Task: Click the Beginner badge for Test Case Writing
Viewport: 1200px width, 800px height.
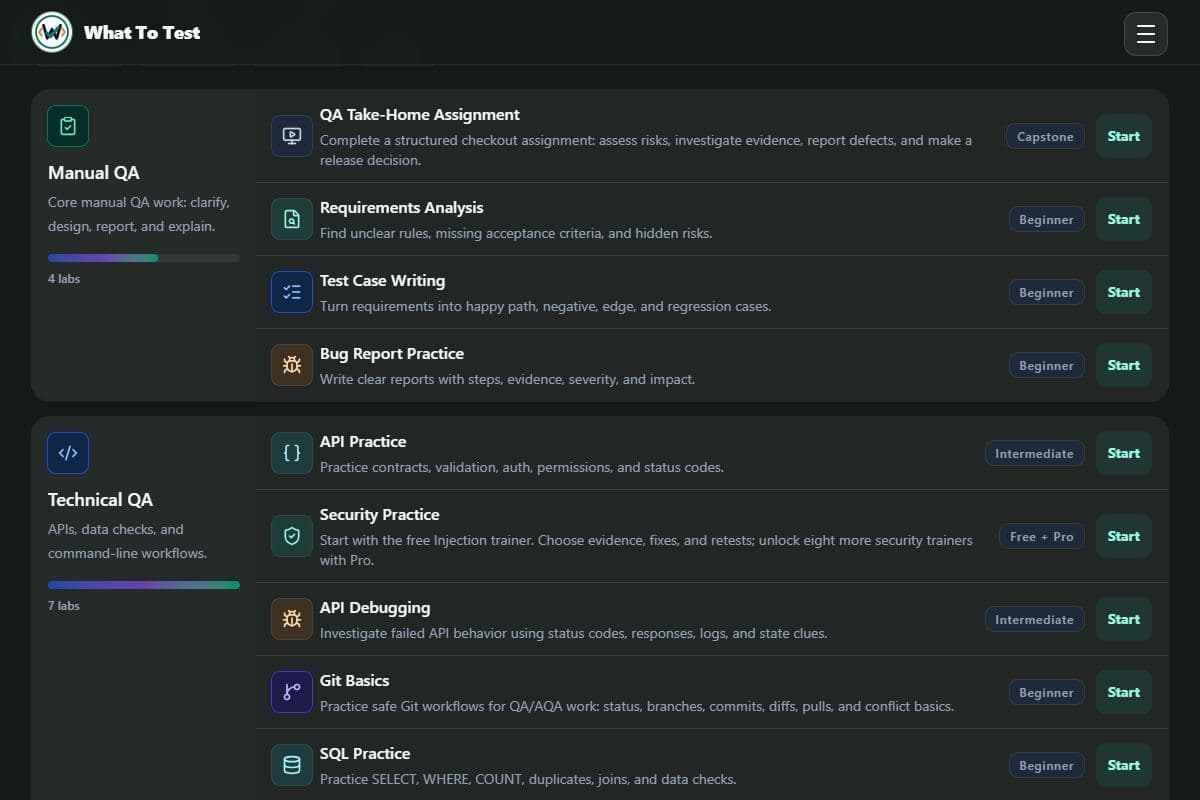Action: [1046, 293]
